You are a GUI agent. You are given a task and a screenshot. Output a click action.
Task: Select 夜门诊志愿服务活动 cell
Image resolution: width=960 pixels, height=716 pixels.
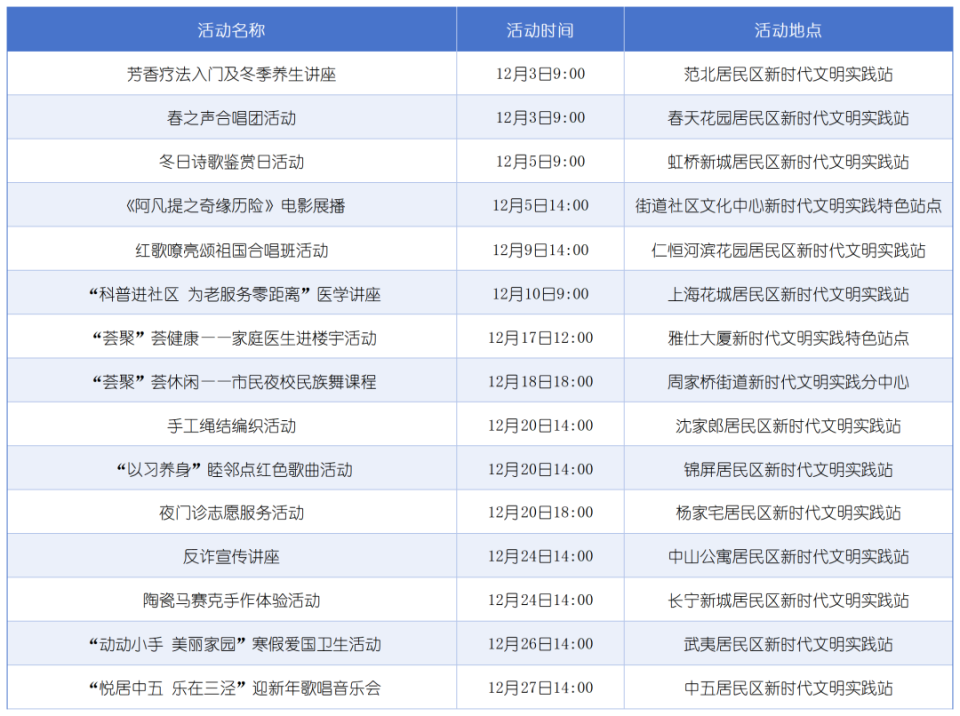coord(231,513)
